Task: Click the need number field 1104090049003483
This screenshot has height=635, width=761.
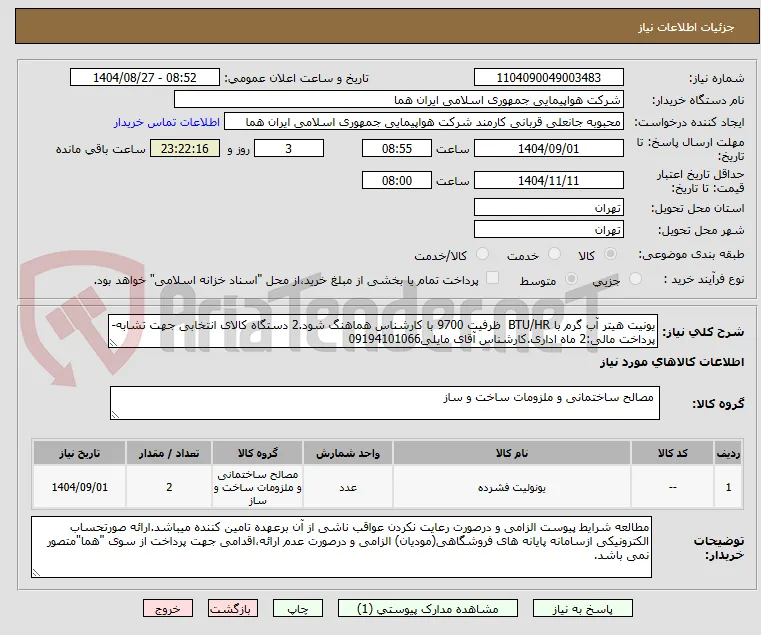Action: (548, 78)
